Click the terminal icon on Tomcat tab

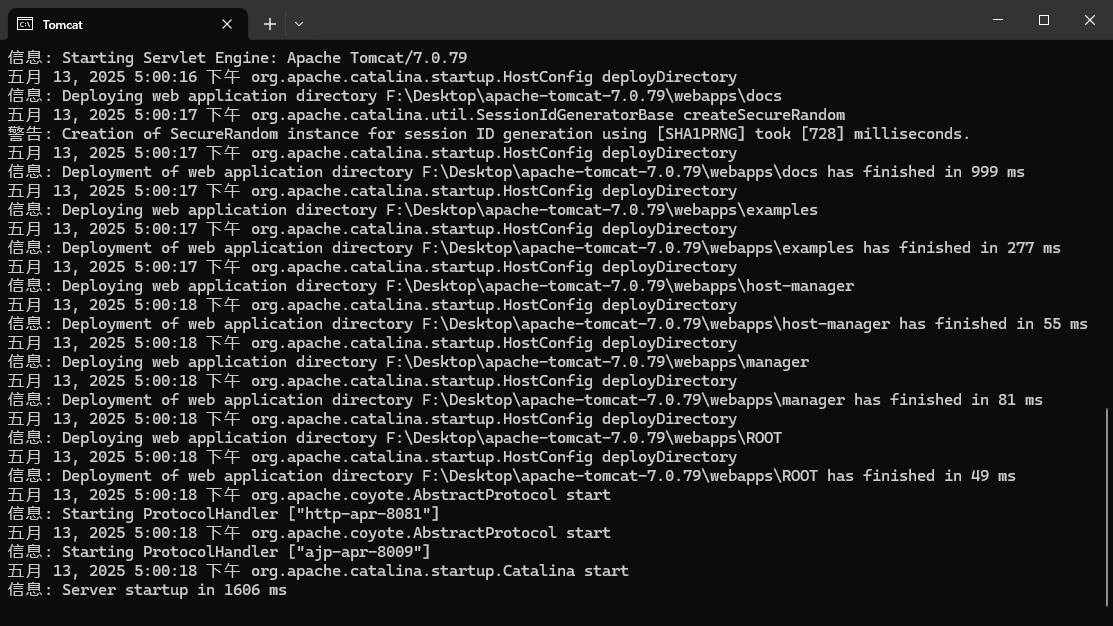click(x=25, y=24)
